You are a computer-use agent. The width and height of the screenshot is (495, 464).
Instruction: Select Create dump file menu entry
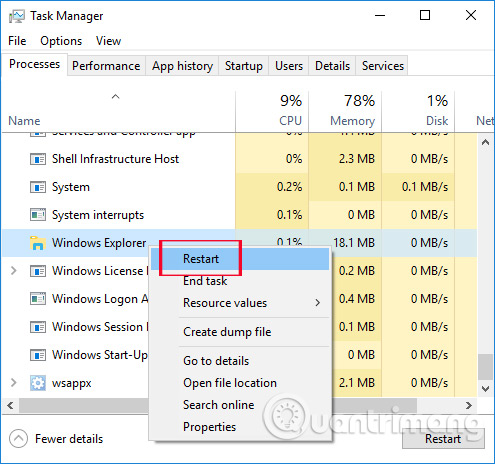240,332
